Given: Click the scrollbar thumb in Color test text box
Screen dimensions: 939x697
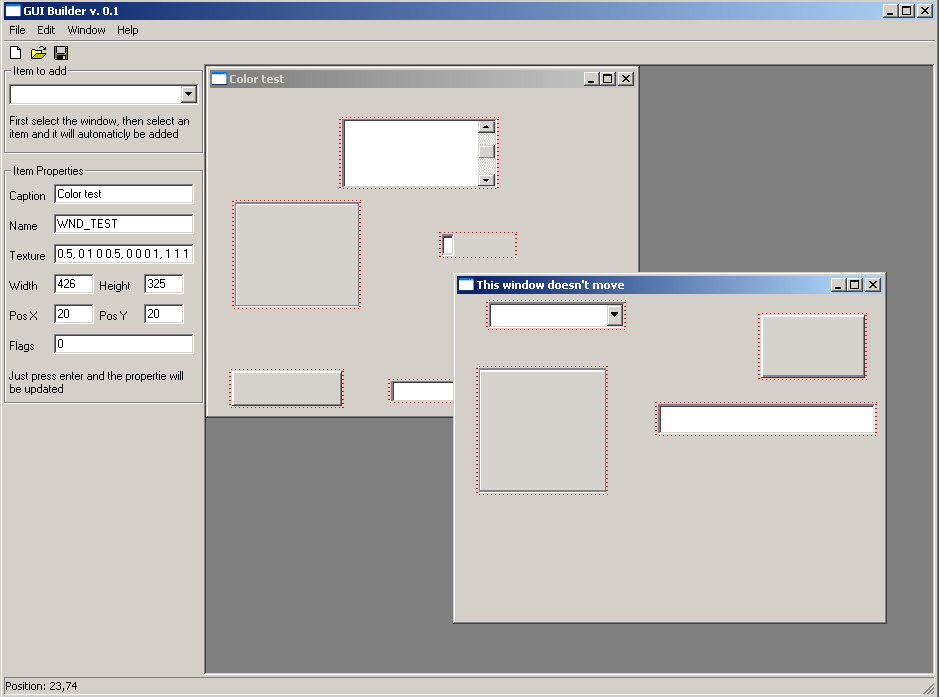Looking at the screenshot, I should [486, 151].
